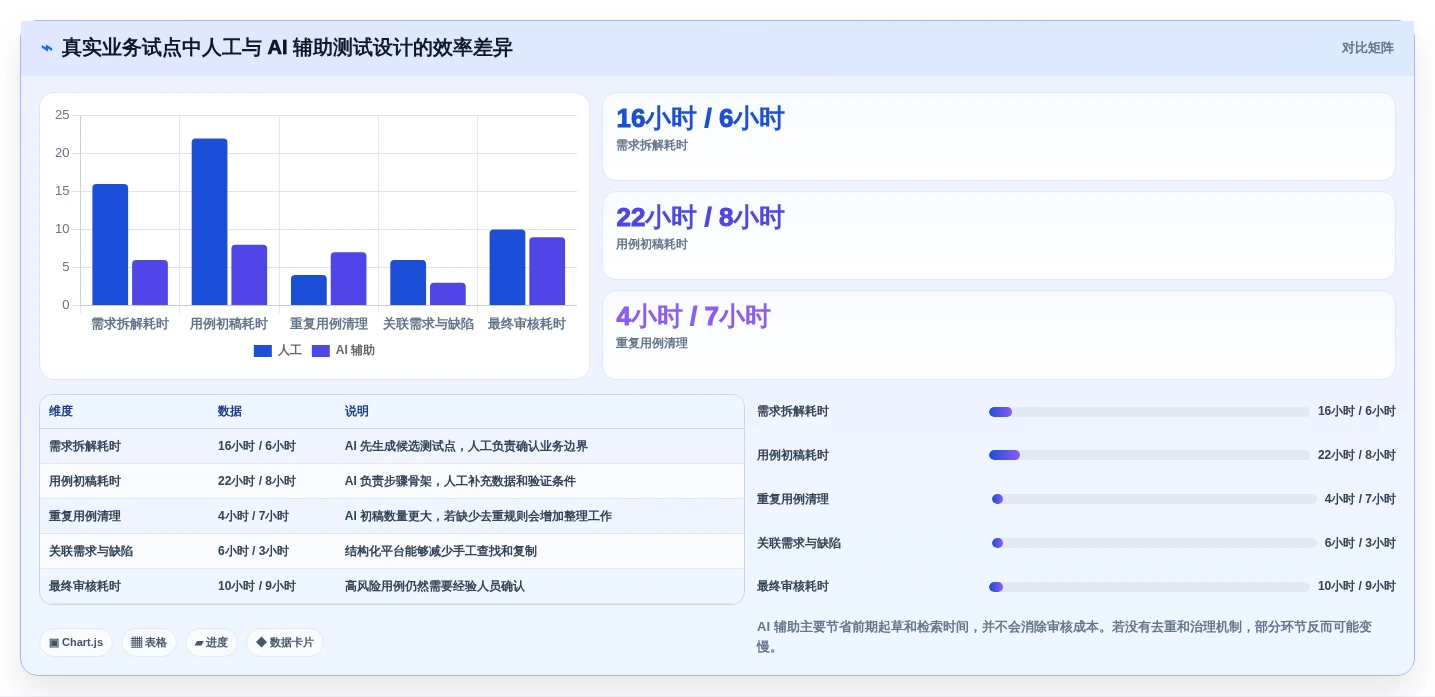Click the 人工 bar for 关联需求与缺陷
Image resolution: width=1435 pixels, height=697 pixels.
click(x=408, y=283)
